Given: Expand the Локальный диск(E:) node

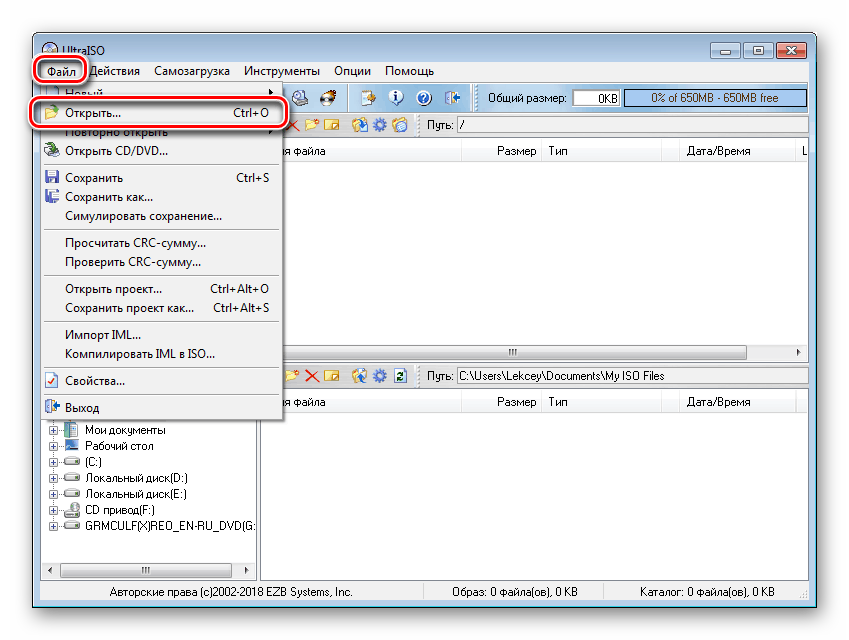Looking at the screenshot, I should pos(53,494).
